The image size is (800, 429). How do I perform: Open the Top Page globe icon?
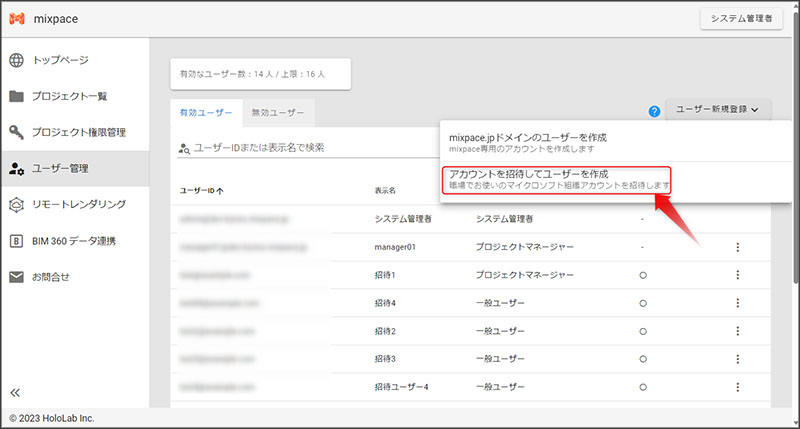click(x=17, y=60)
